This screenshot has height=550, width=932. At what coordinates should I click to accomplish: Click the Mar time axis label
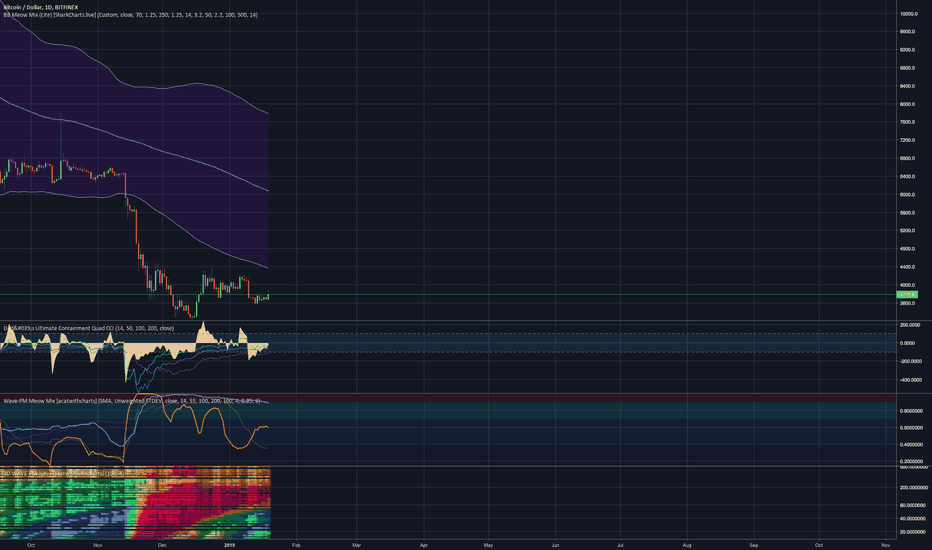click(357, 545)
